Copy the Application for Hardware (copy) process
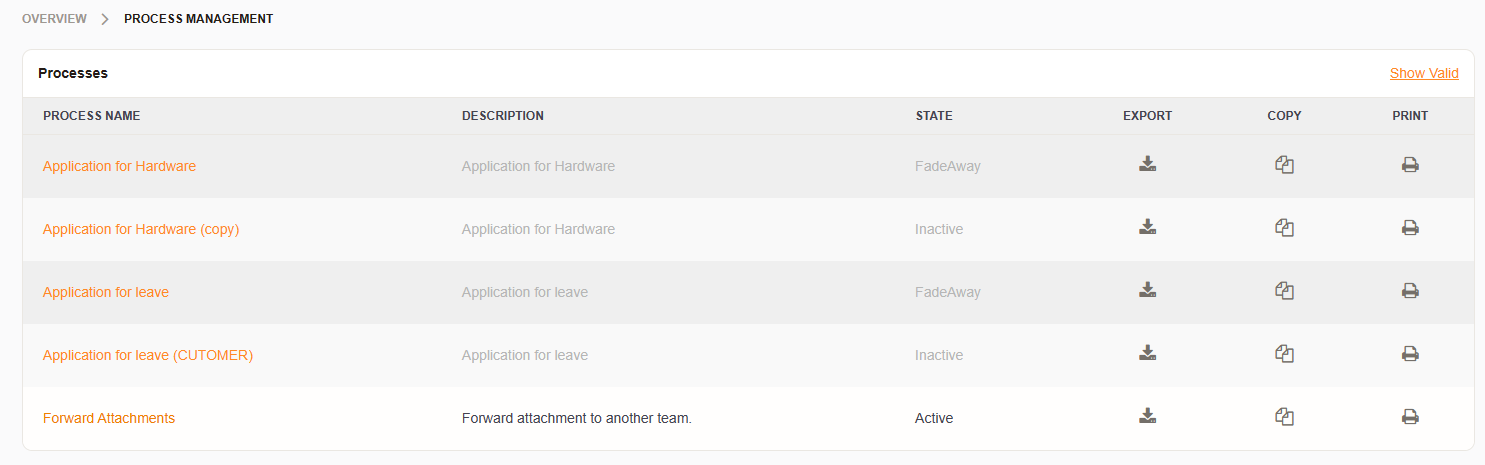 click(x=1284, y=228)
